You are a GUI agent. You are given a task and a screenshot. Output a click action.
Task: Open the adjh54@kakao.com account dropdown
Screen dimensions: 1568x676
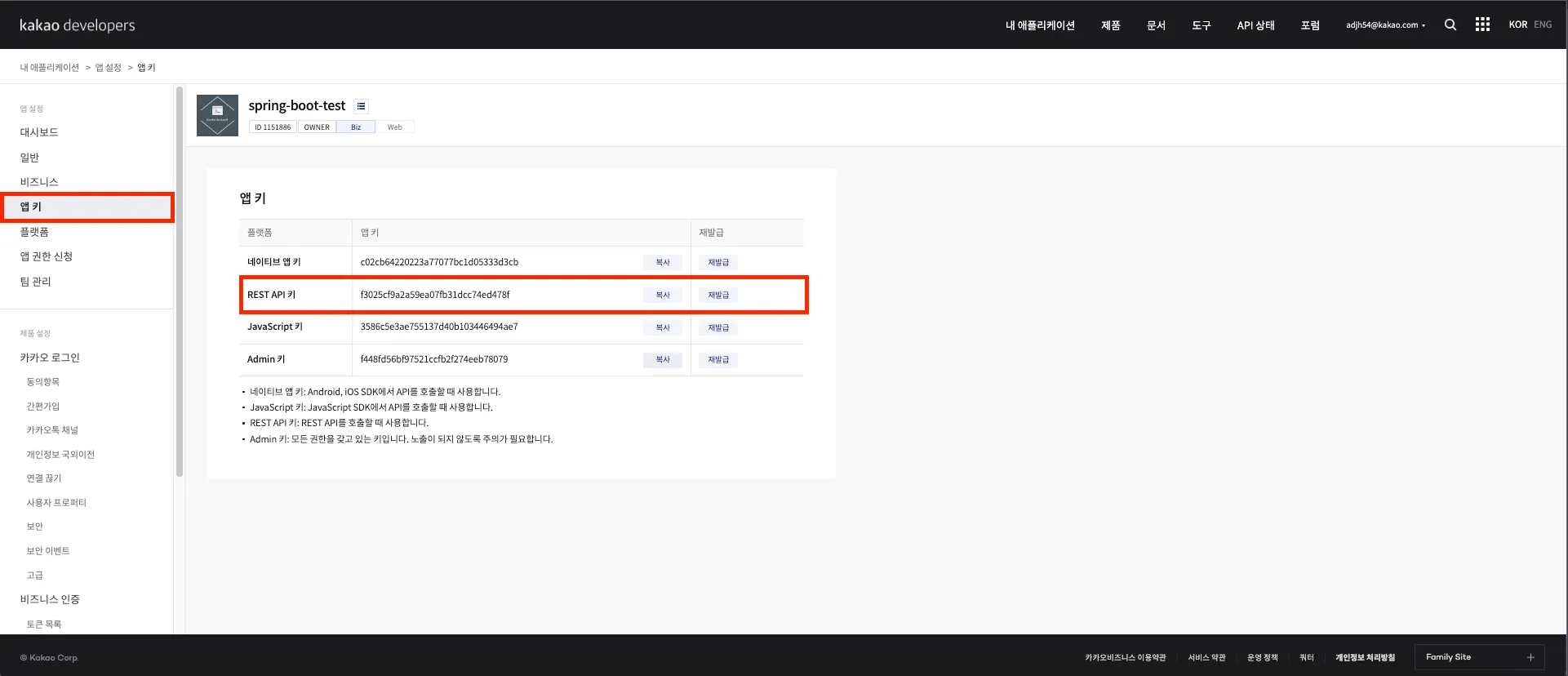pos(1386,25)
